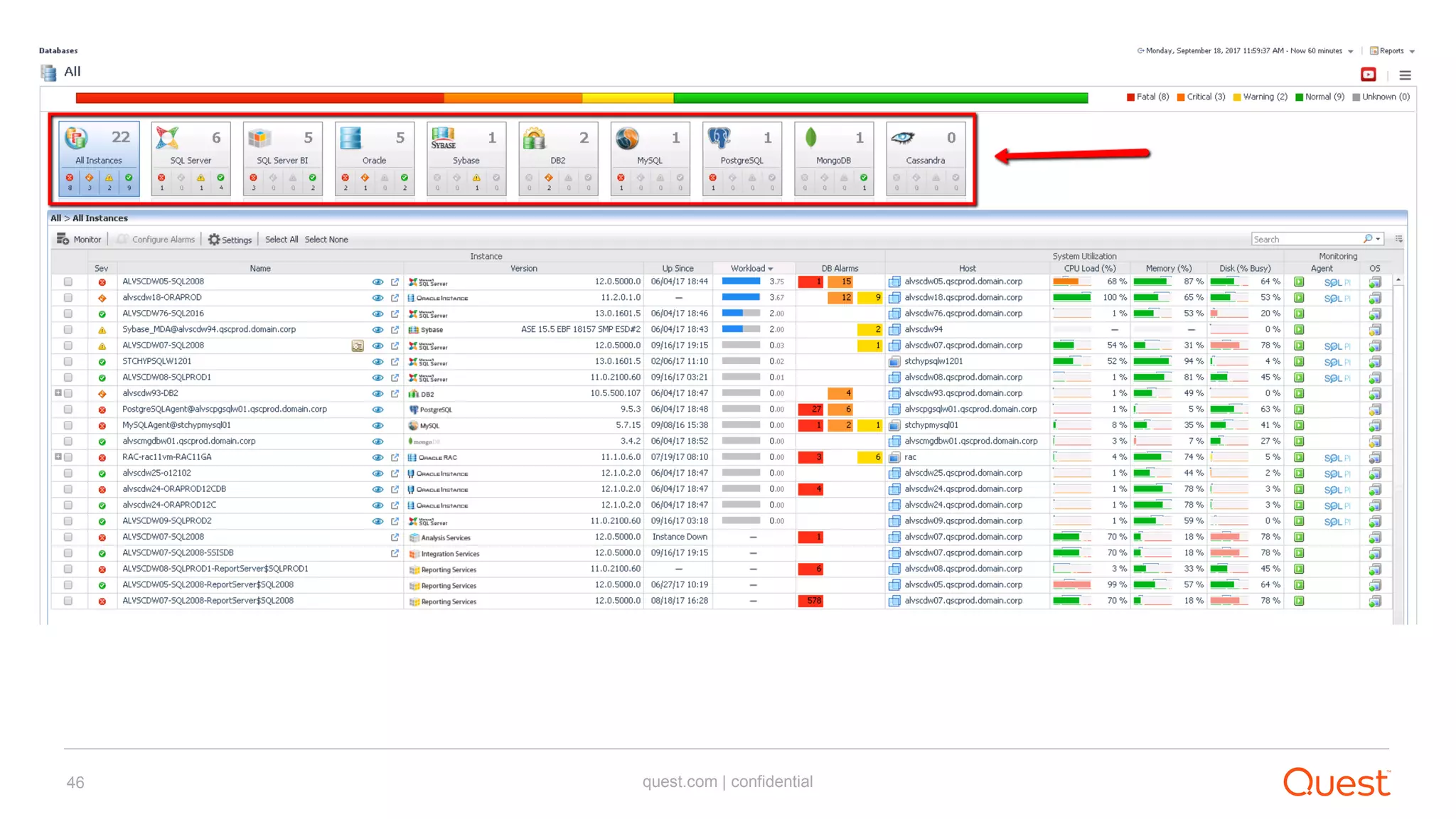Viewport: 1456px width, 819px height.
Task: Expand the RAC-rac11vm-RAC11GA tree row
Action: pos(58,456)
